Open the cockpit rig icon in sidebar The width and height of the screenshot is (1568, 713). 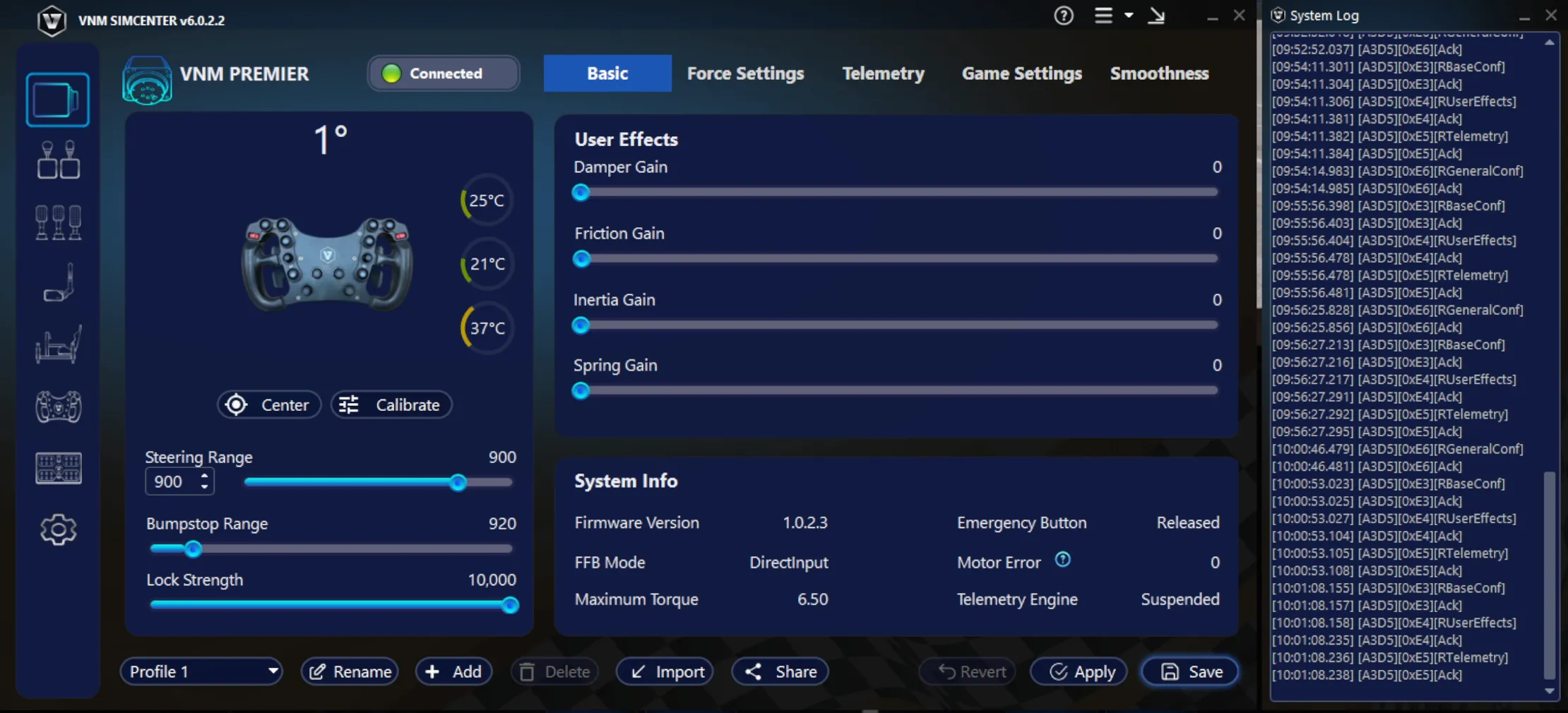pos(58,344)
